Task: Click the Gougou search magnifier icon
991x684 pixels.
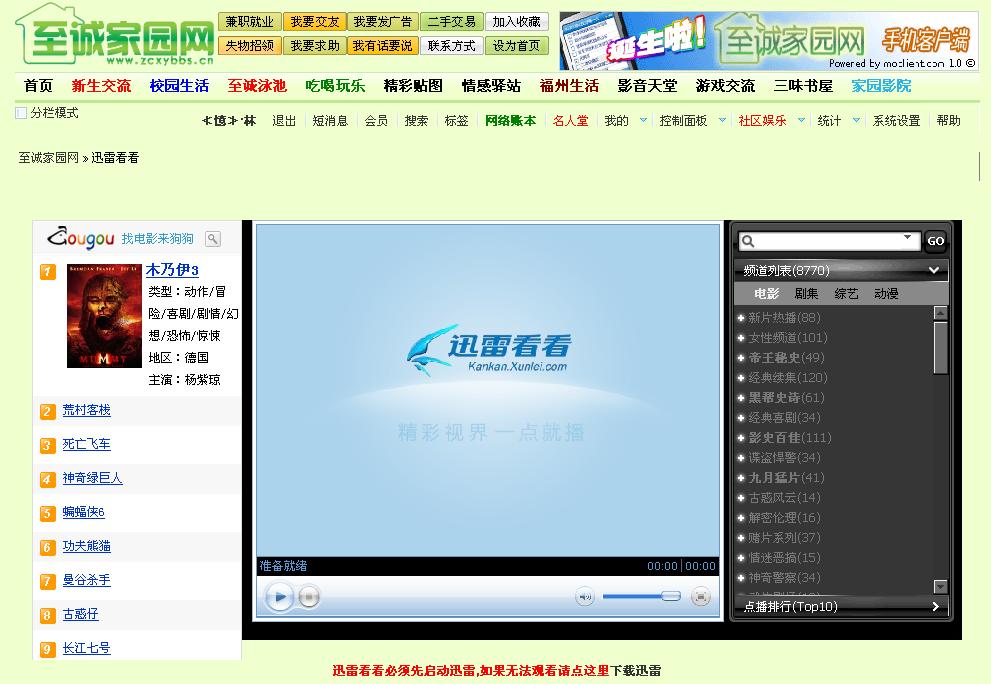Action: pos(213,239)
